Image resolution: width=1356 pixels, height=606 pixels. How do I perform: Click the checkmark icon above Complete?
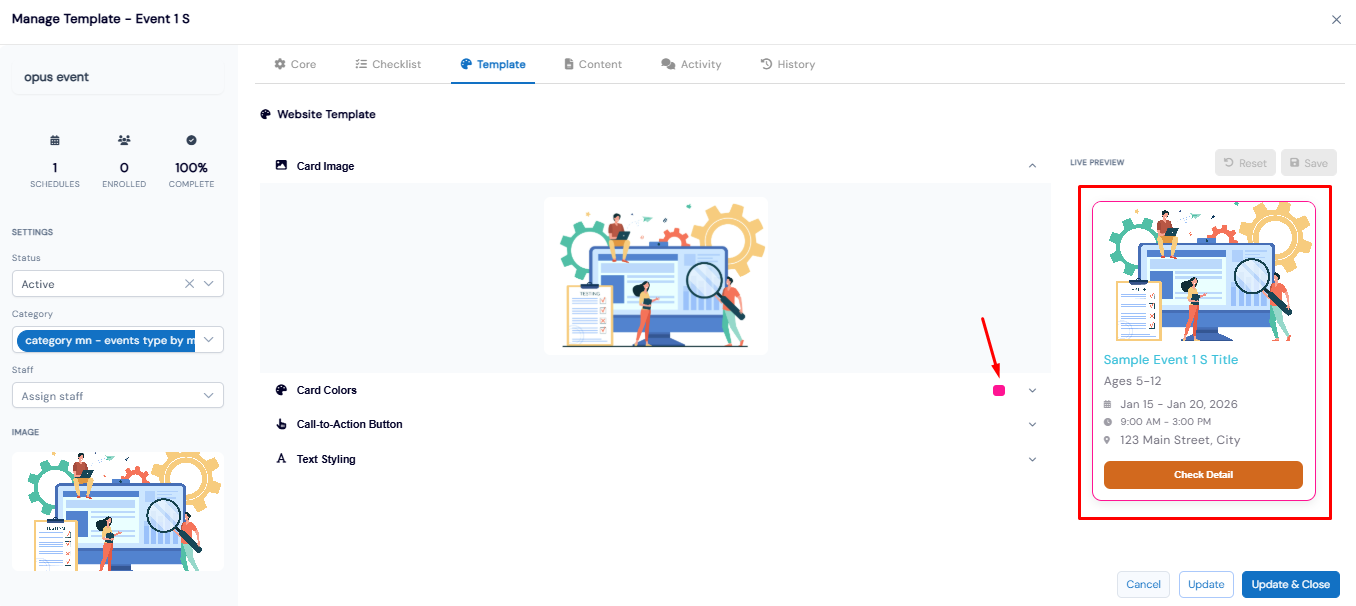(x=191, y=140)
